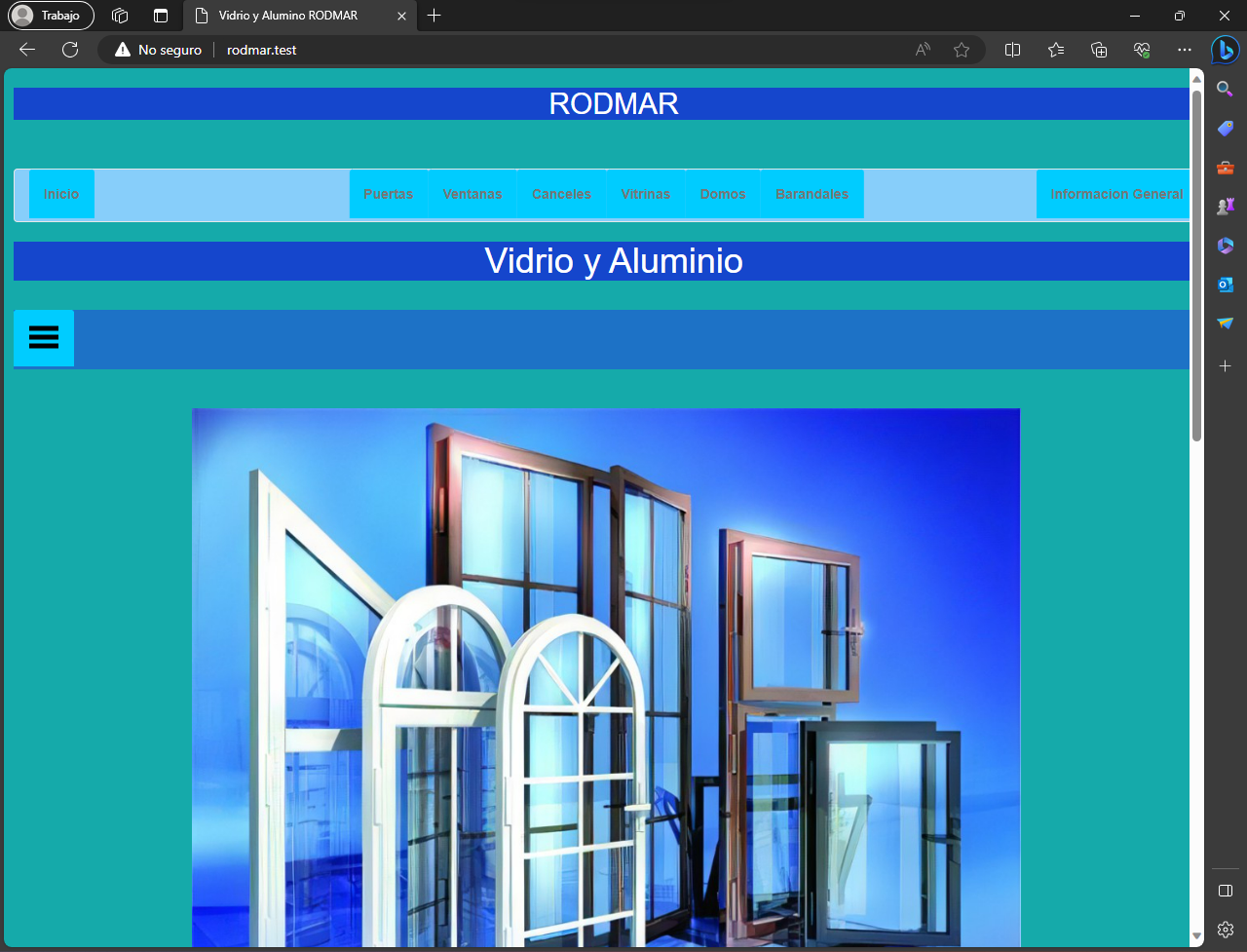Refresh the rodmar.test page

70,50
